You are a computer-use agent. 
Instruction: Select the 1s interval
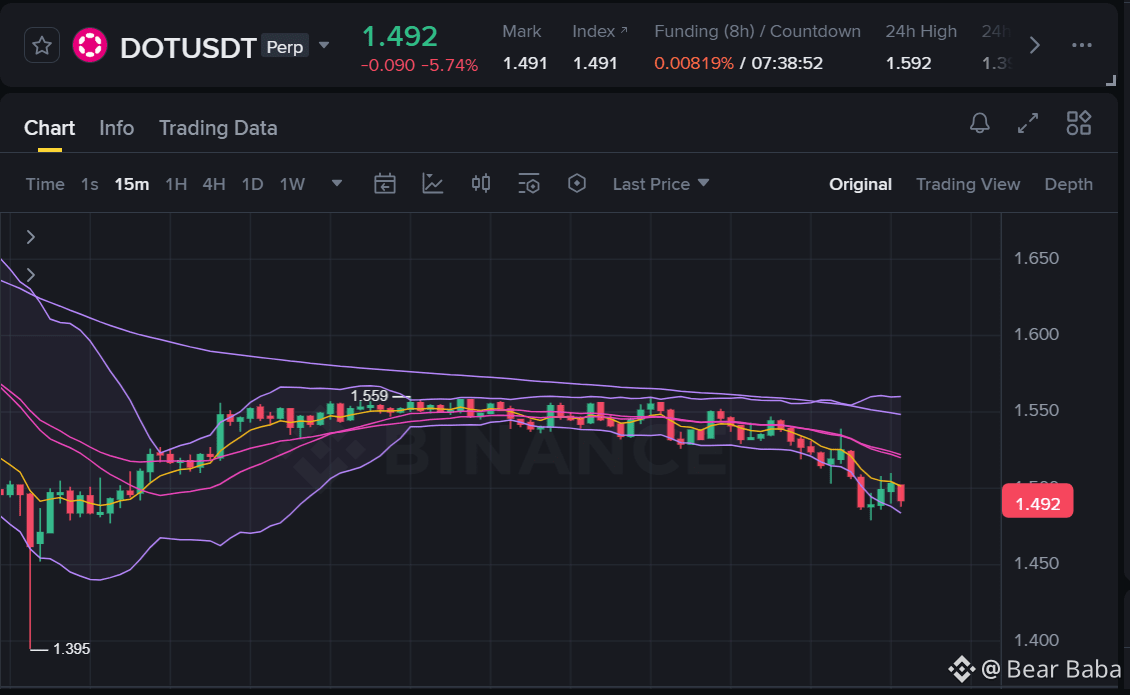[89, 185]
